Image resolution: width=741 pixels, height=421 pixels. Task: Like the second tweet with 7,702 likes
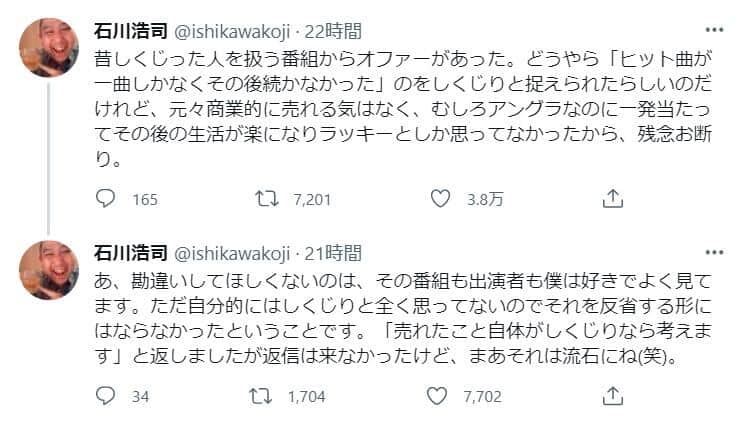pos(440,397)
